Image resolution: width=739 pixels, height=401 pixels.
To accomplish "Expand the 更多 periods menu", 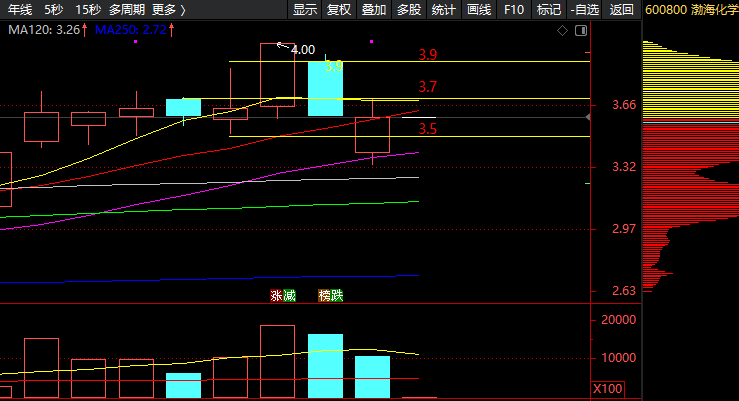I will 169,9.
